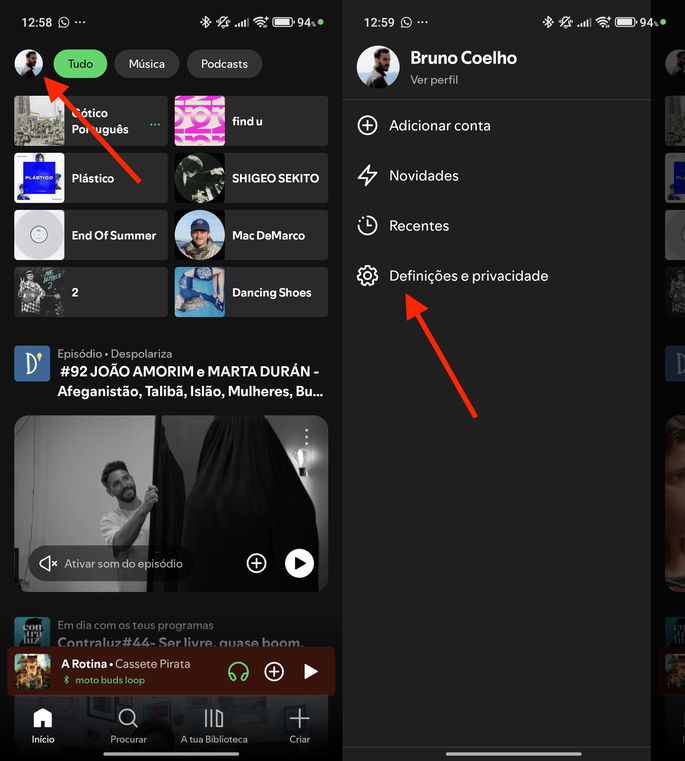Screen dimensions: 685x761
Task: Select the Podcasts filter chip
Action: [x=224, y=64]
